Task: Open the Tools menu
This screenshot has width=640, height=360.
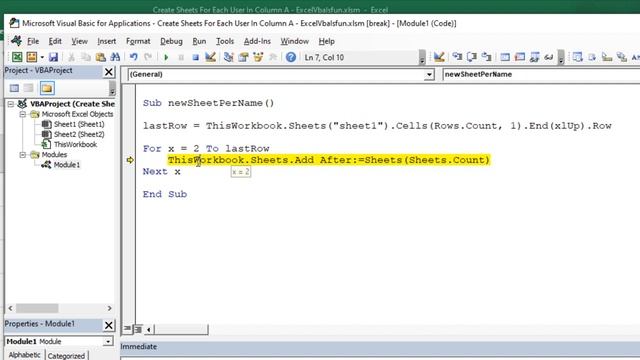Action: point(224,41)
